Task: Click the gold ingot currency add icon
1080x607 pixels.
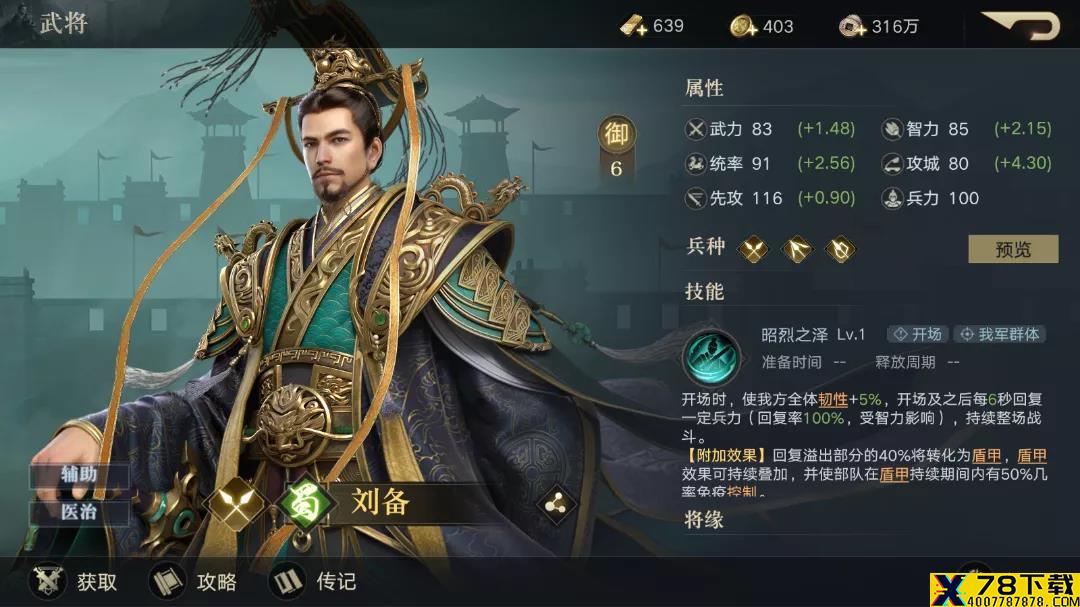Action: tap(634, 26)
